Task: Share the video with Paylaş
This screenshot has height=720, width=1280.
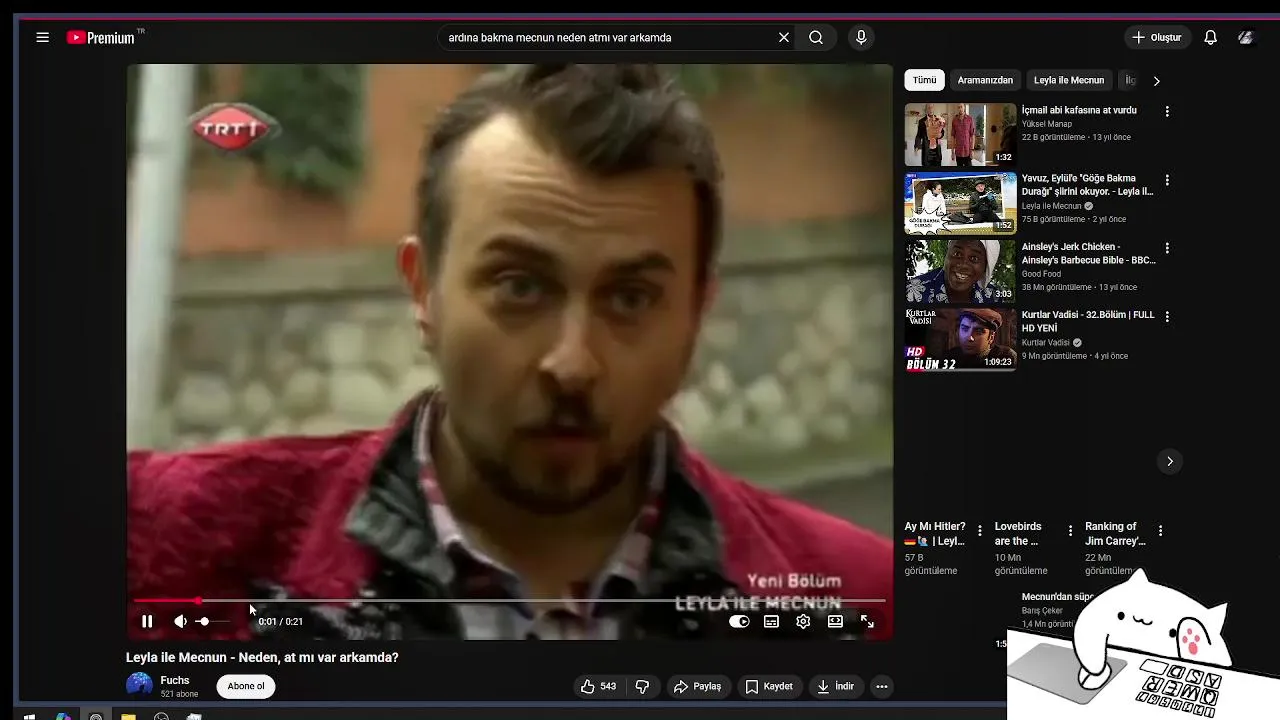Action: click(x=698, y=686)
